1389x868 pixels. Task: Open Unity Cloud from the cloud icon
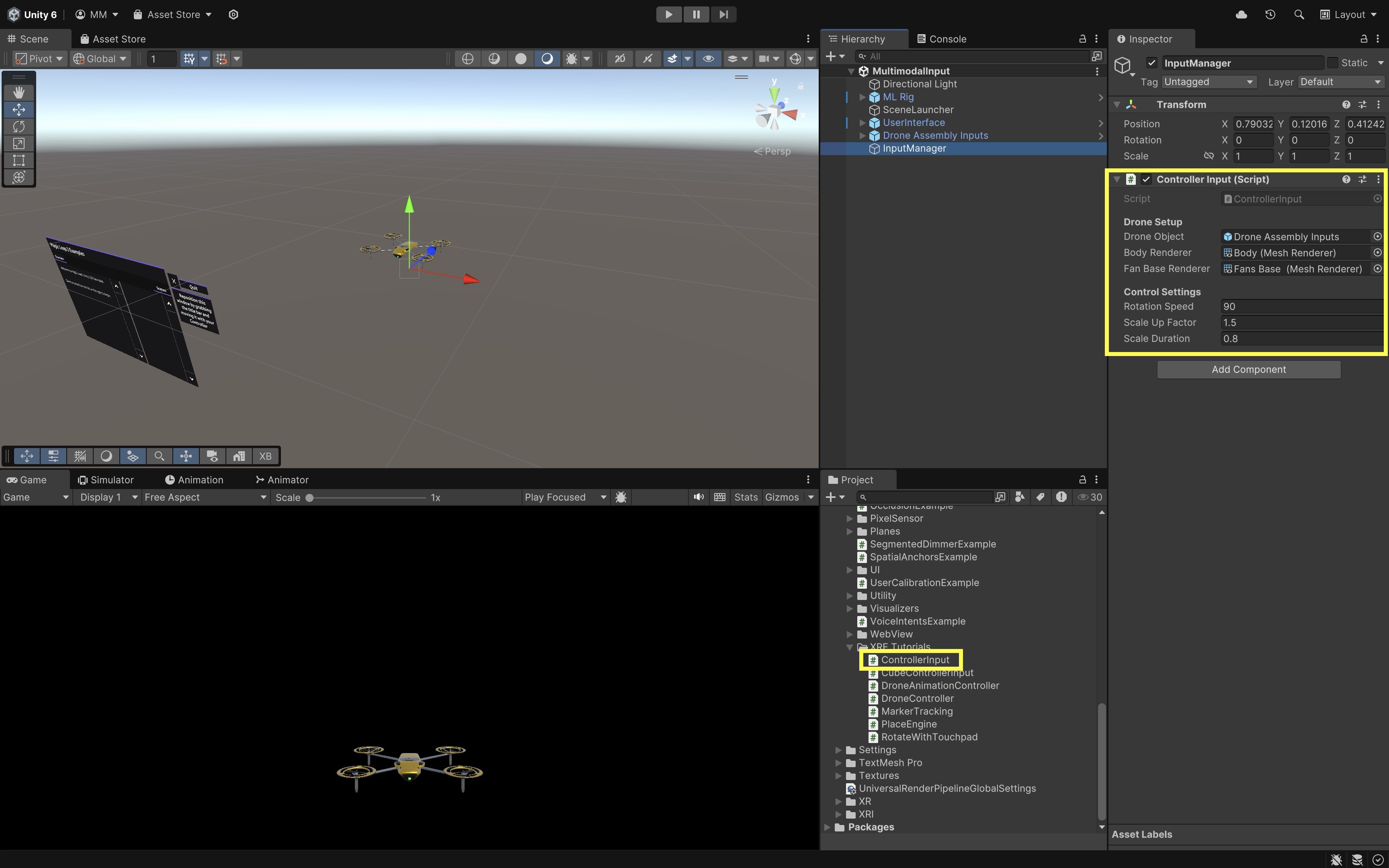(1241, 14)
